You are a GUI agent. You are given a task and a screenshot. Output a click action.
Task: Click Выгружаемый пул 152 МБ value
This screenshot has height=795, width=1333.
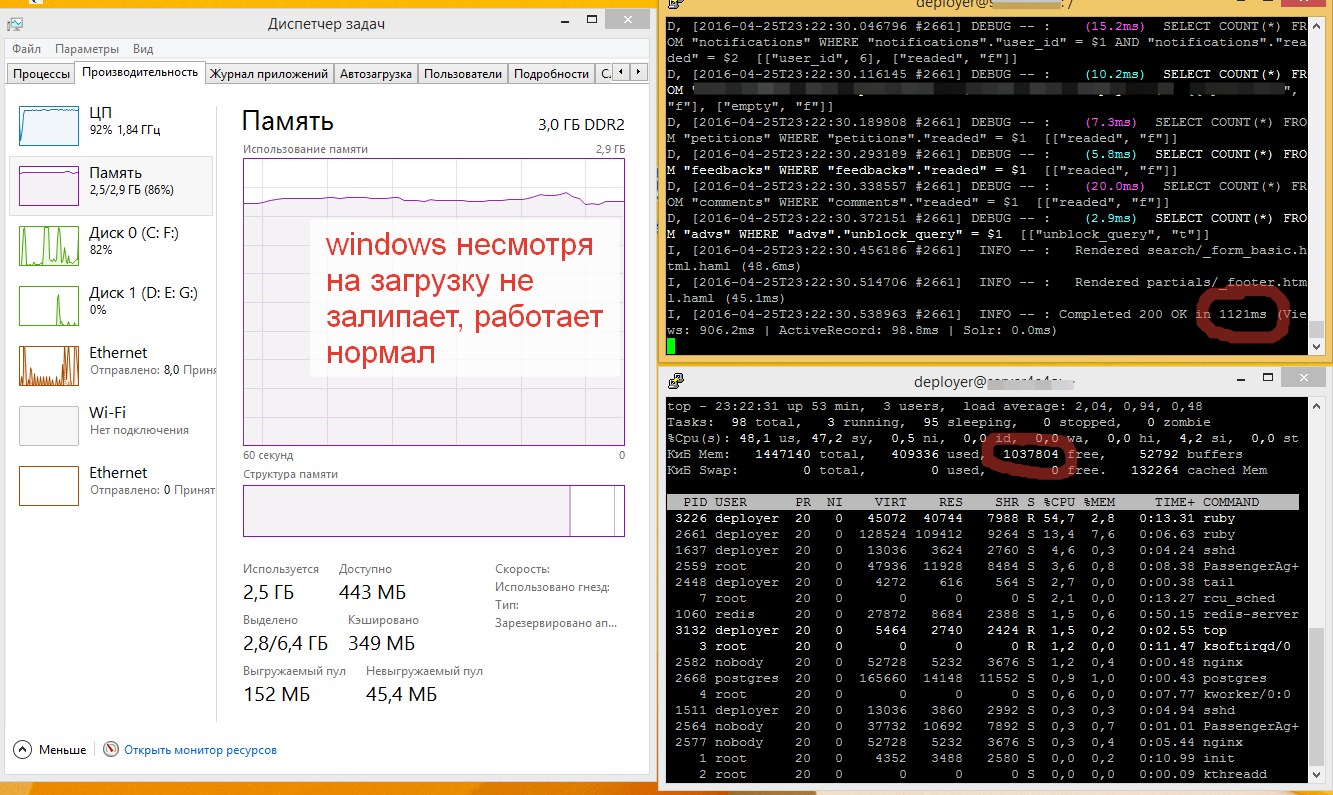pos(276,694)
